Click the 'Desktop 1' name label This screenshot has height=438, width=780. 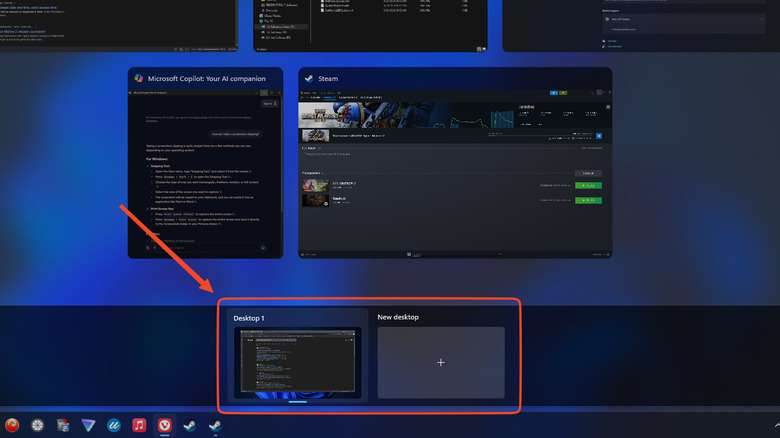click(252, 317)
